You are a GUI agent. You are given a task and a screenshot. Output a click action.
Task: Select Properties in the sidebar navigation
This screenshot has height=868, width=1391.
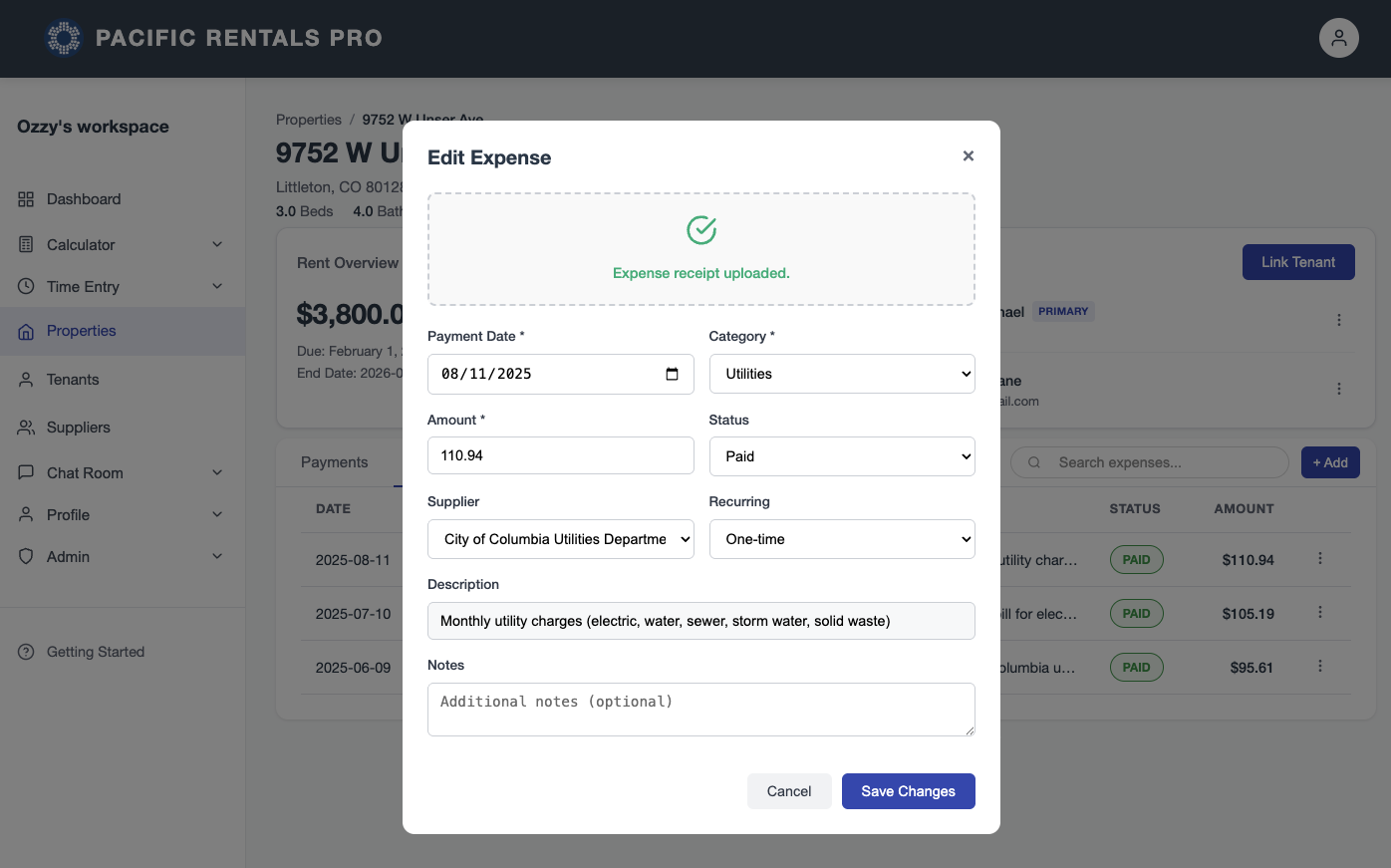point(81,330)
